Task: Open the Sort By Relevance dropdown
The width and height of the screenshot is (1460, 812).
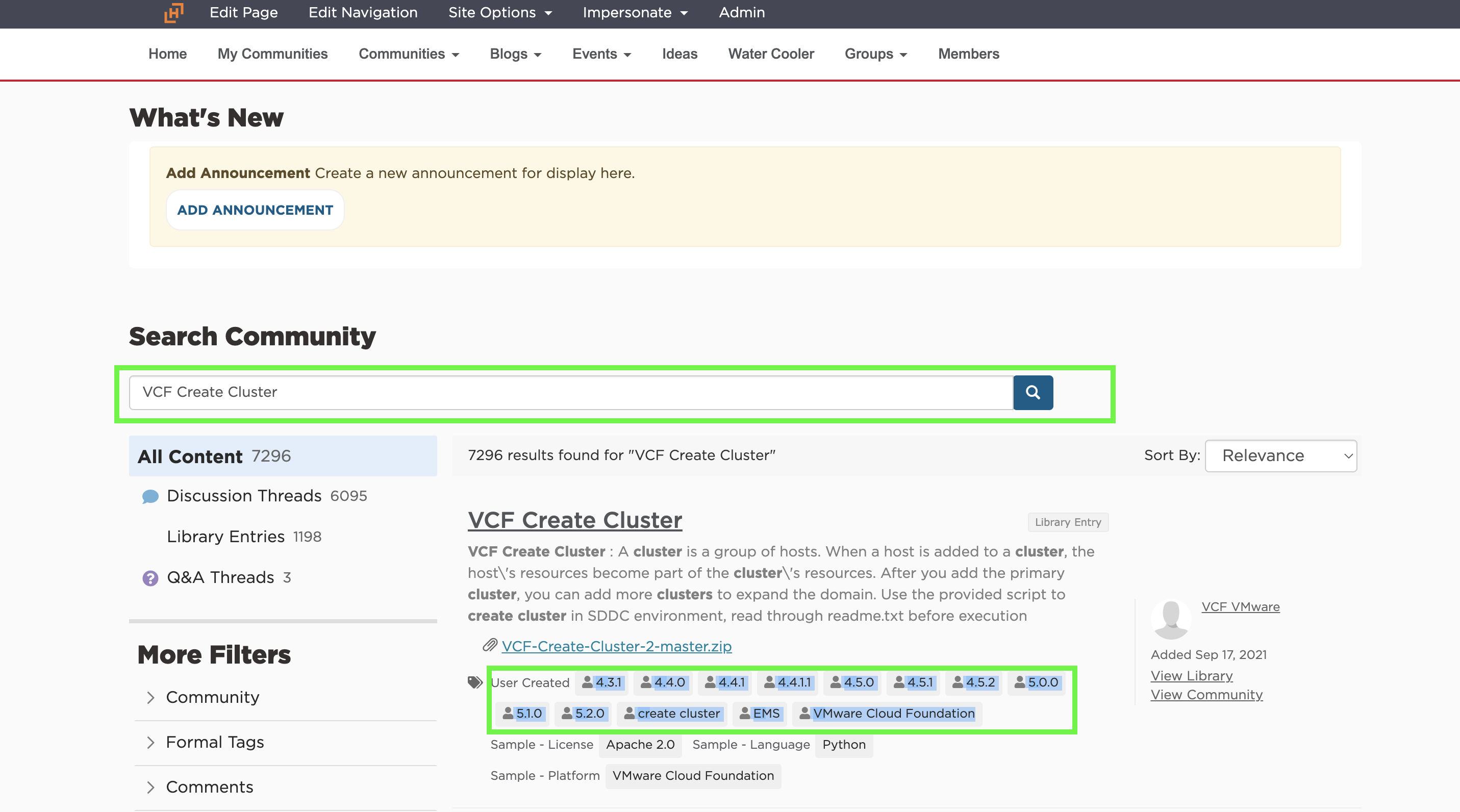Action: click(1280, 455)
